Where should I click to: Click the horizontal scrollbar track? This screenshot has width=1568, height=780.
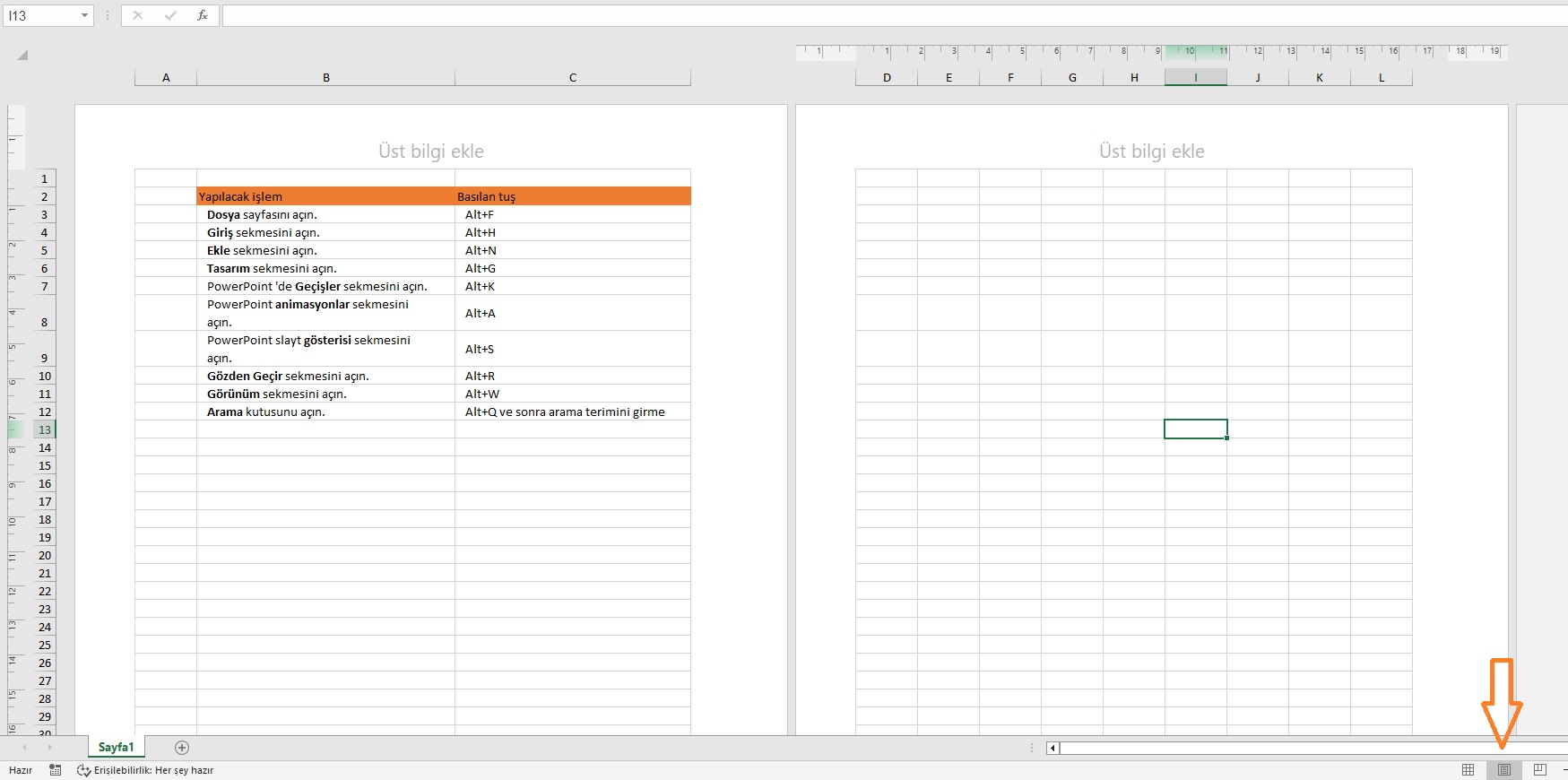(x=1313, y=748)
